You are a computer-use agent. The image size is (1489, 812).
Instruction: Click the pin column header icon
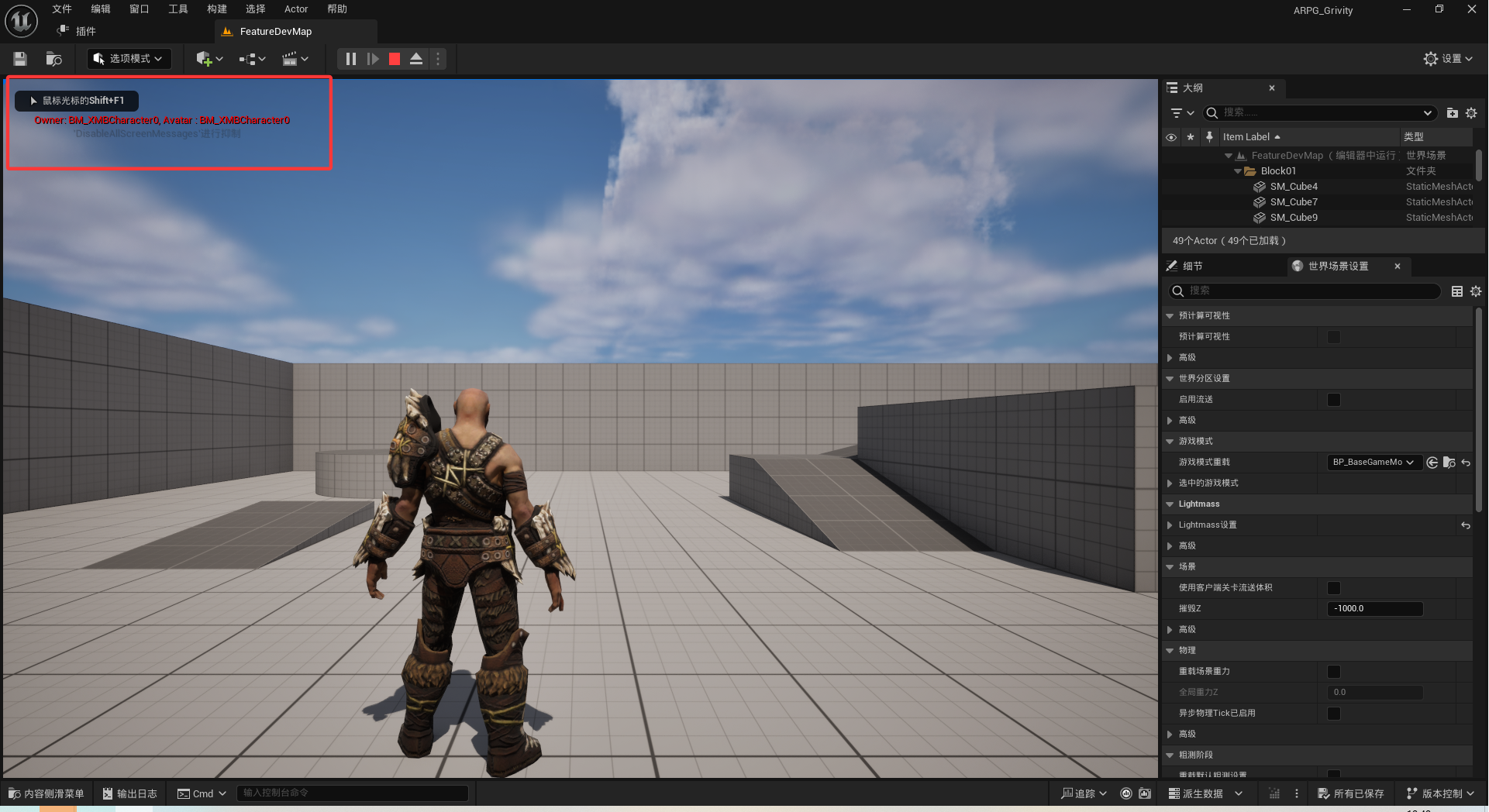tap(1209, 137)
